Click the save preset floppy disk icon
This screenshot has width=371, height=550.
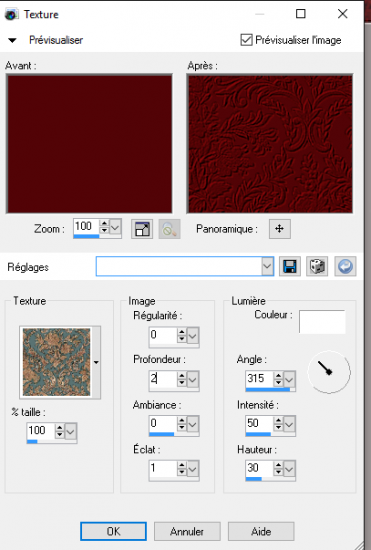290,267
